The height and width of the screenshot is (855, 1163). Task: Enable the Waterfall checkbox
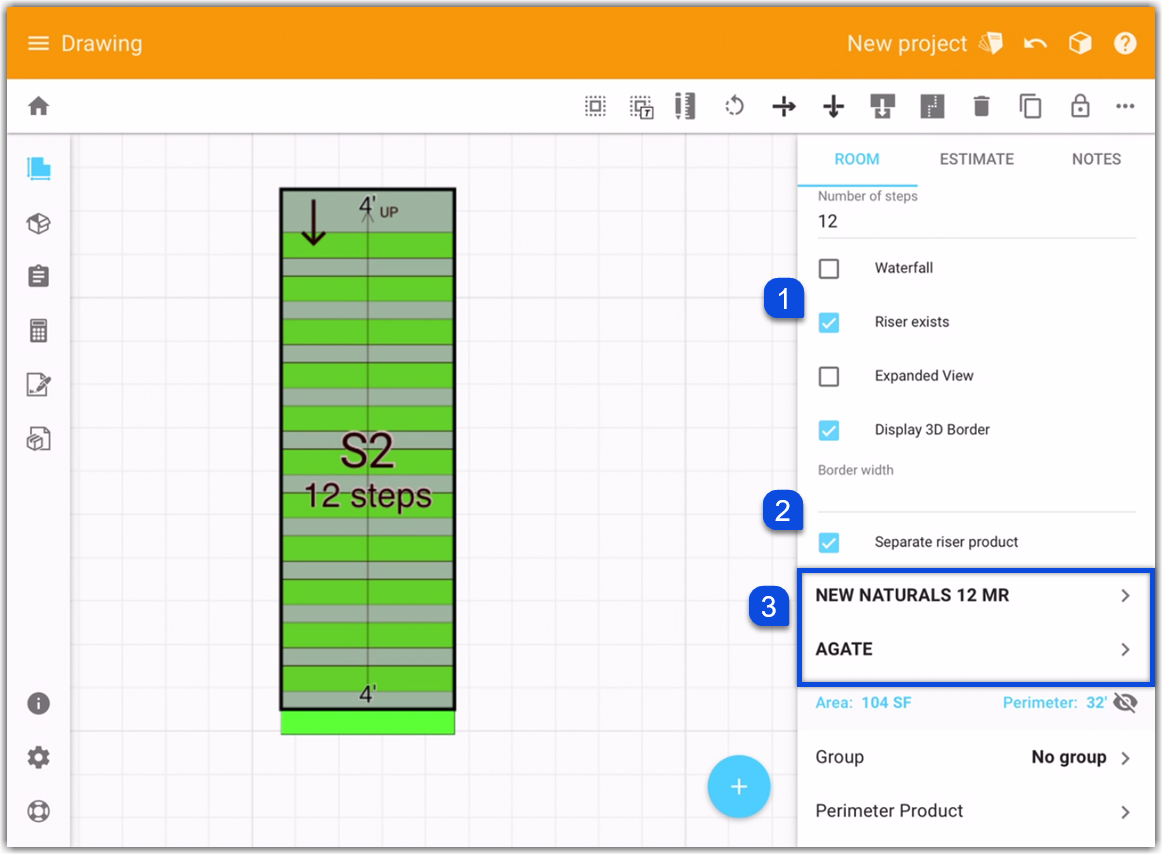(x=828, y=268)
